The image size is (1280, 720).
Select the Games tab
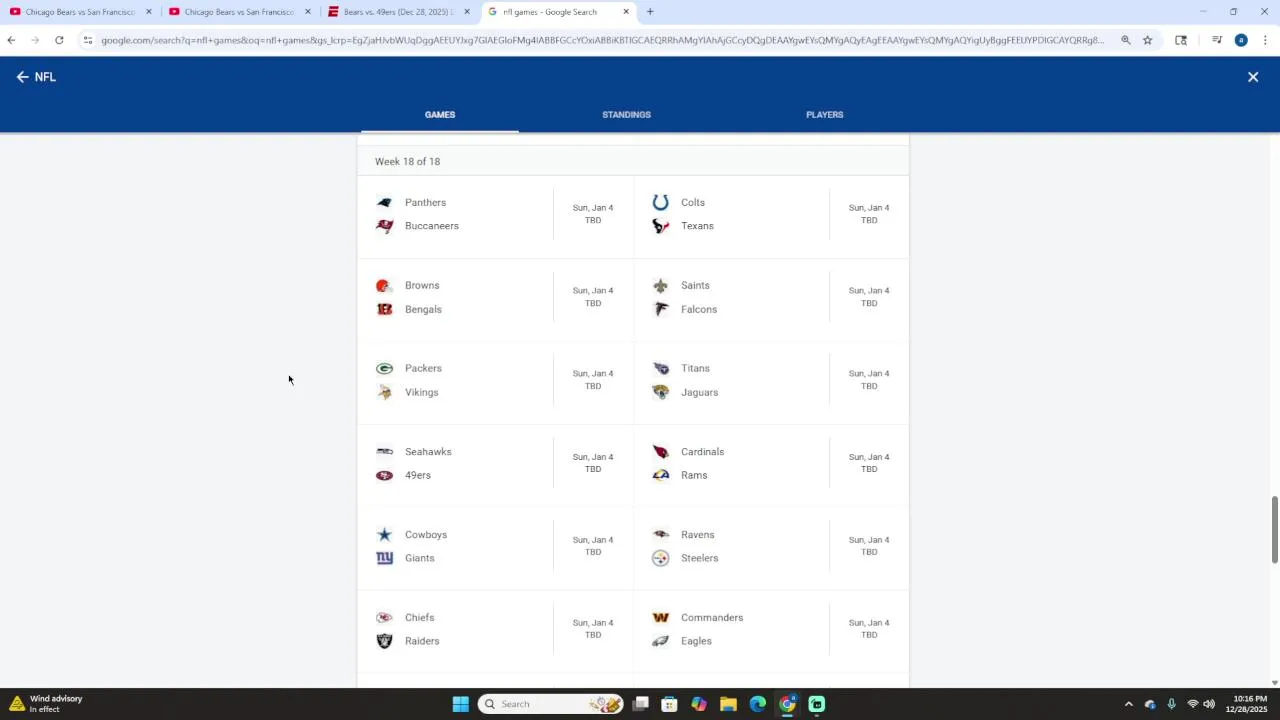(x=440, y=115)
